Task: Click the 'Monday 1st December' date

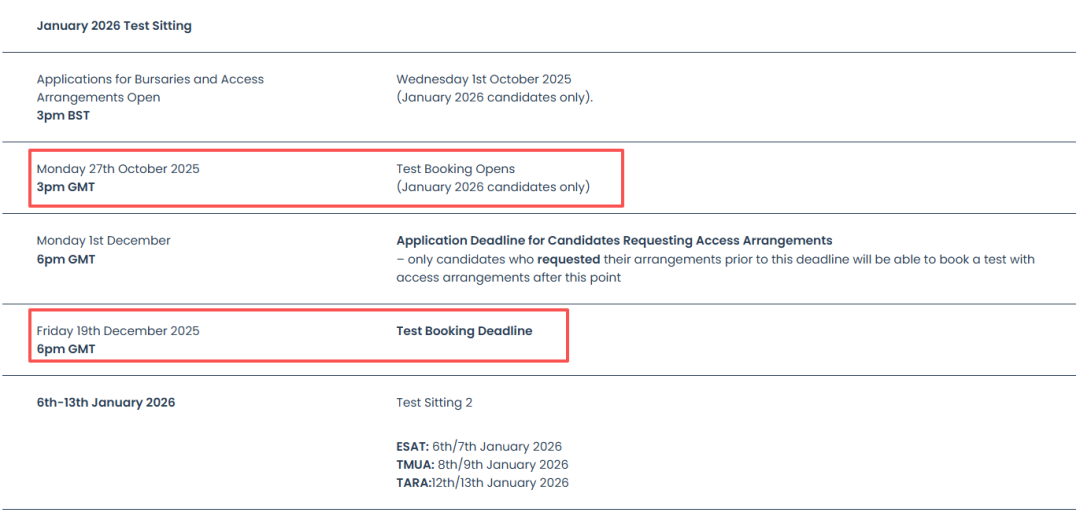Action: click(103, 241)
